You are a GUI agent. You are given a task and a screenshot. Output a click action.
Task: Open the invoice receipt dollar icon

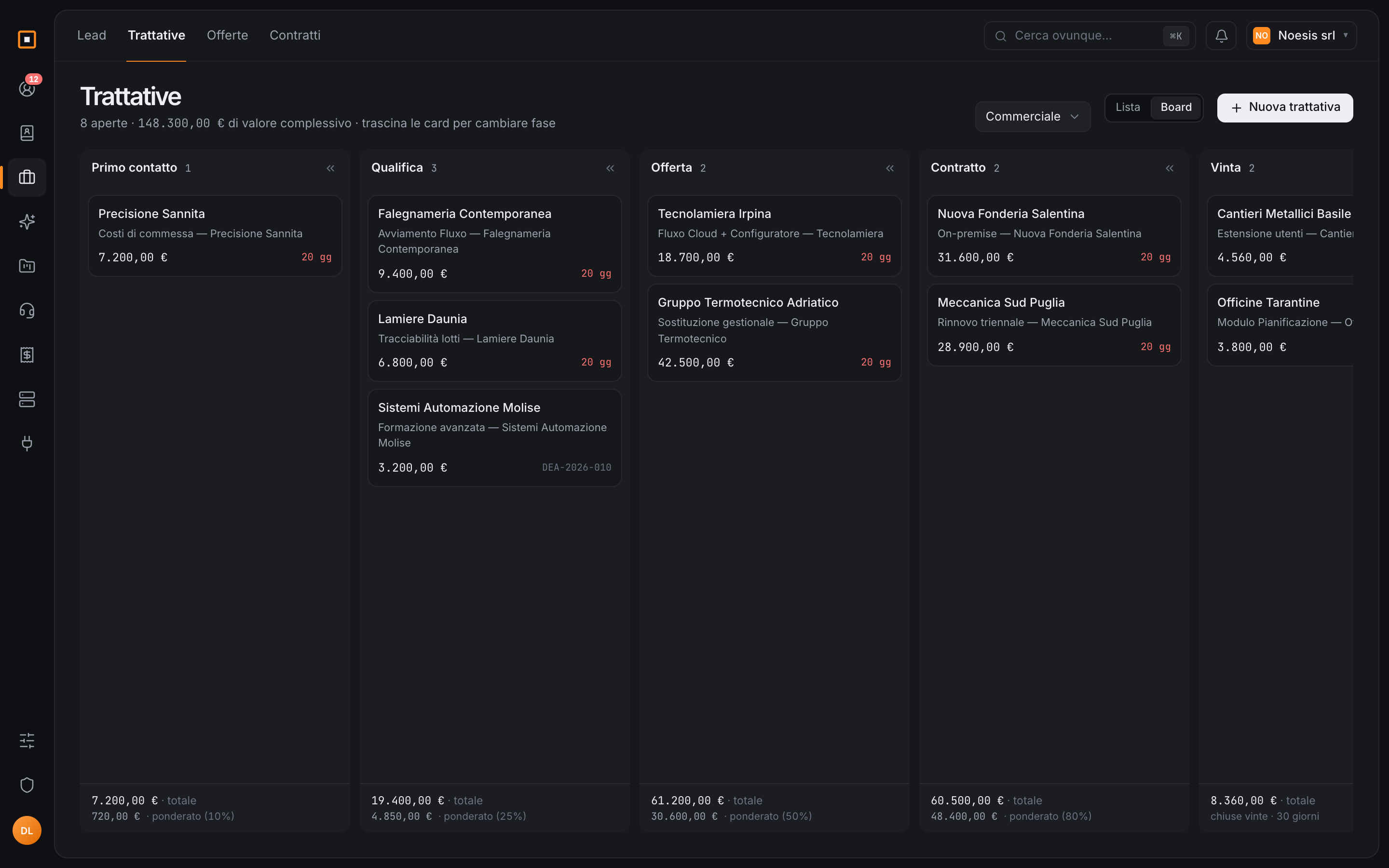click(27, 355)
